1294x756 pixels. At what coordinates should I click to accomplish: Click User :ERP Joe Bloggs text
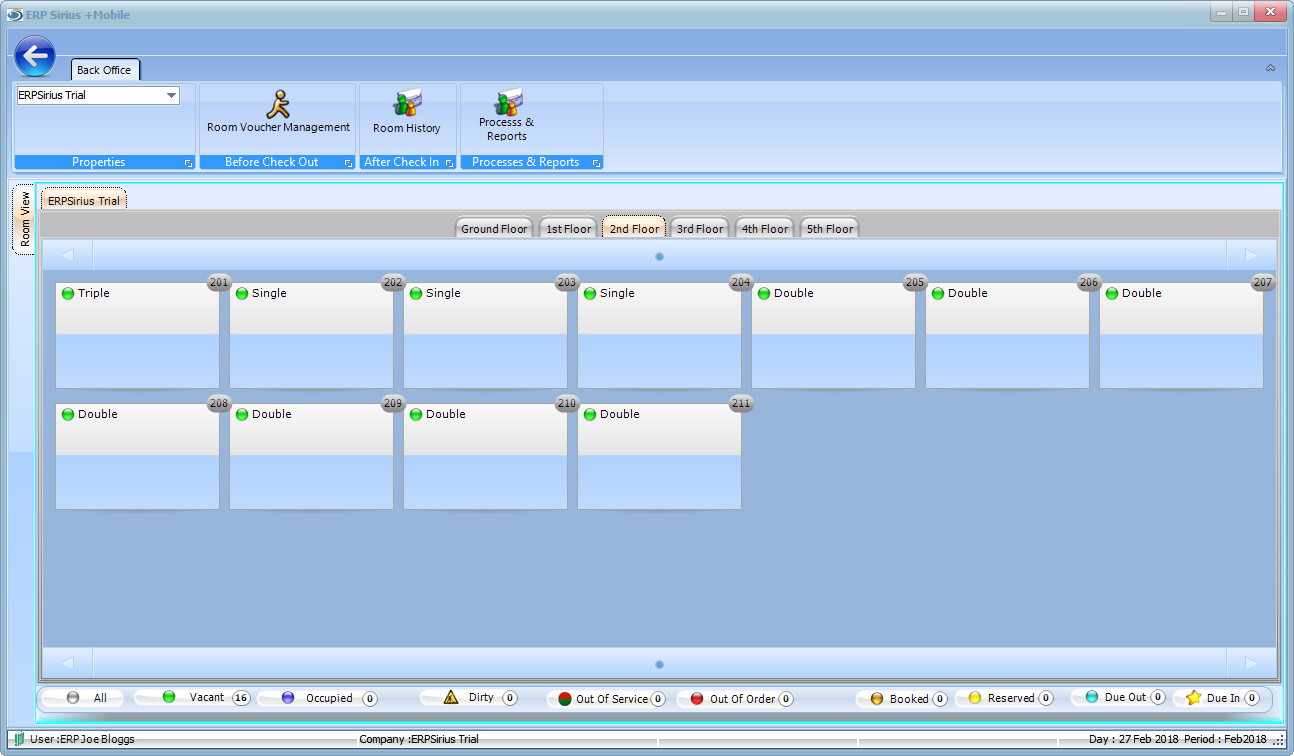point(82,739)
